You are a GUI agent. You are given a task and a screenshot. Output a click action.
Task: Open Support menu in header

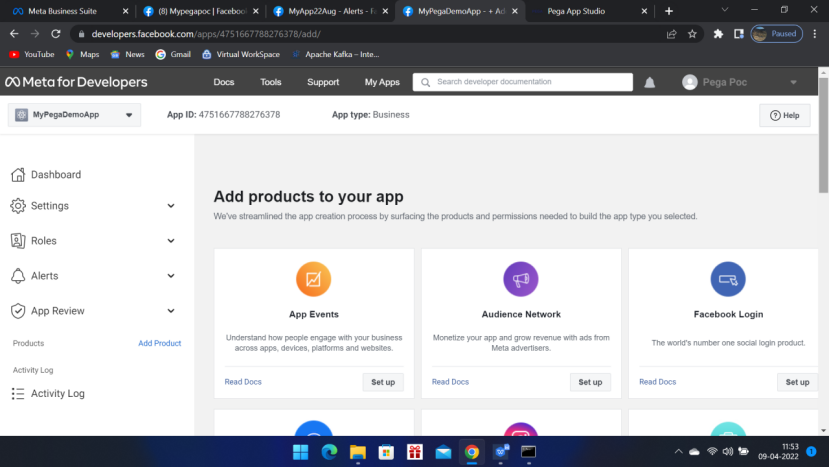pos(323,82)
